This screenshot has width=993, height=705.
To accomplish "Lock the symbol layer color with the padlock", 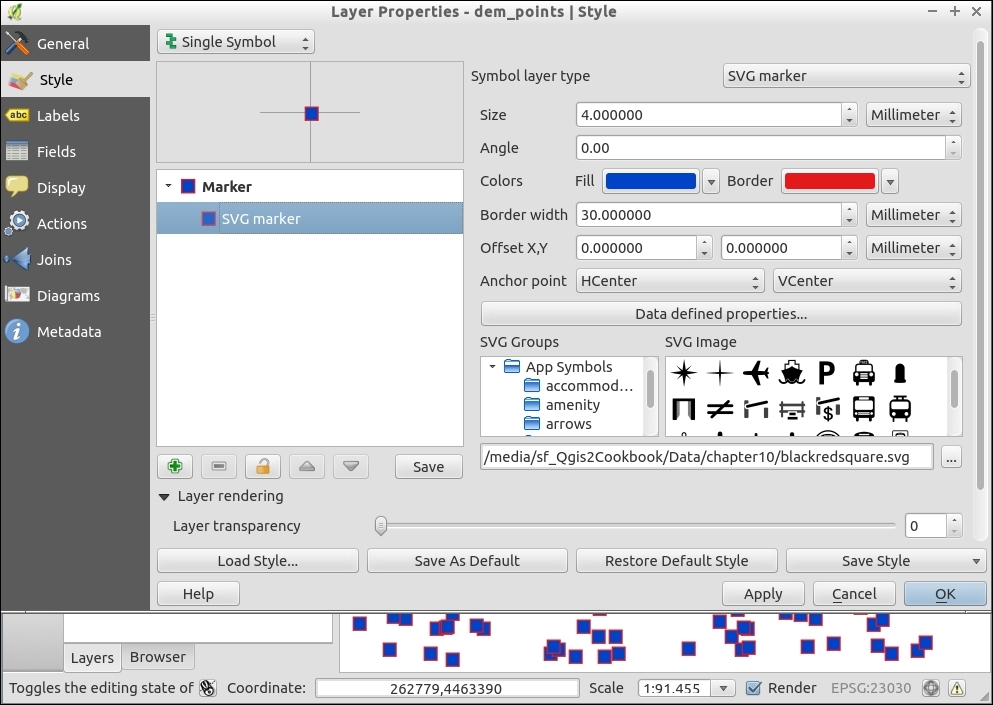I will (x=262, y=467).
